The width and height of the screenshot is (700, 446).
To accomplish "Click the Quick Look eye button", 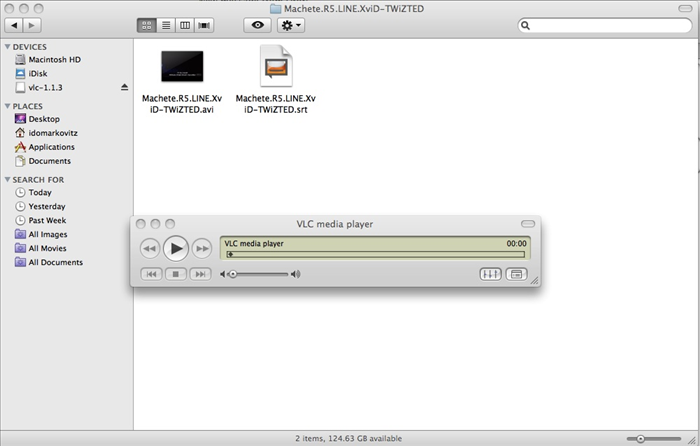I will (x=257, y=25).
